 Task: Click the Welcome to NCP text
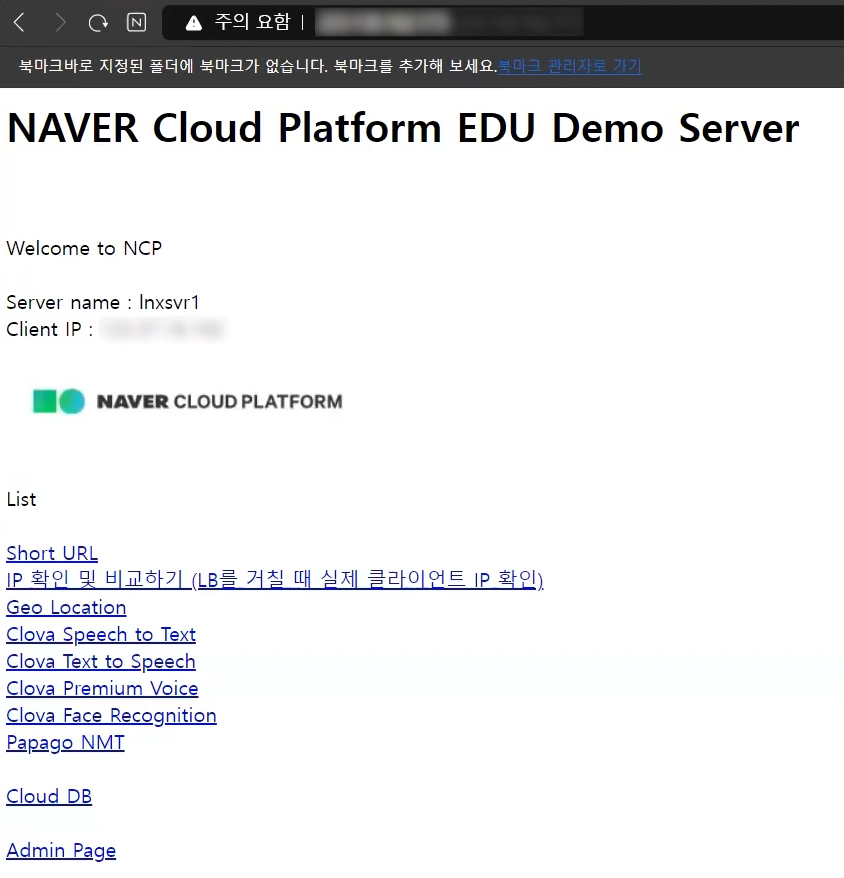[84, 248]
